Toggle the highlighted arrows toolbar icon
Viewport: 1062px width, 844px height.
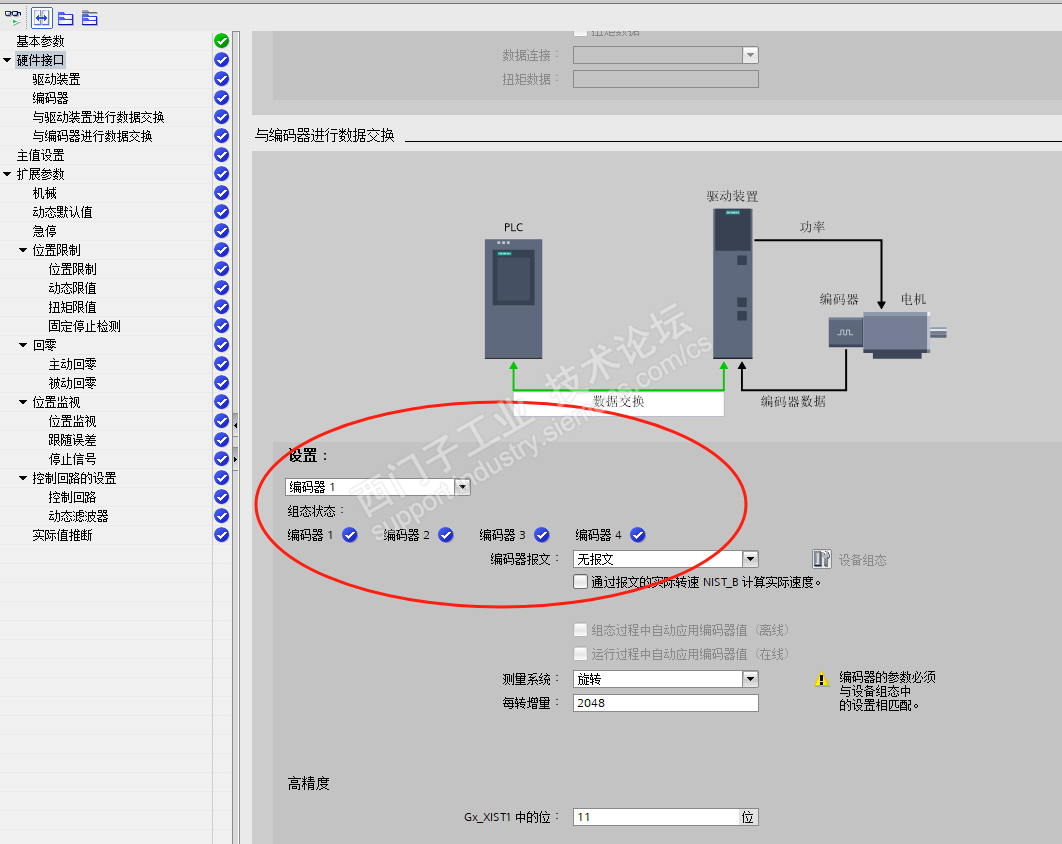[x=42, y=18]
